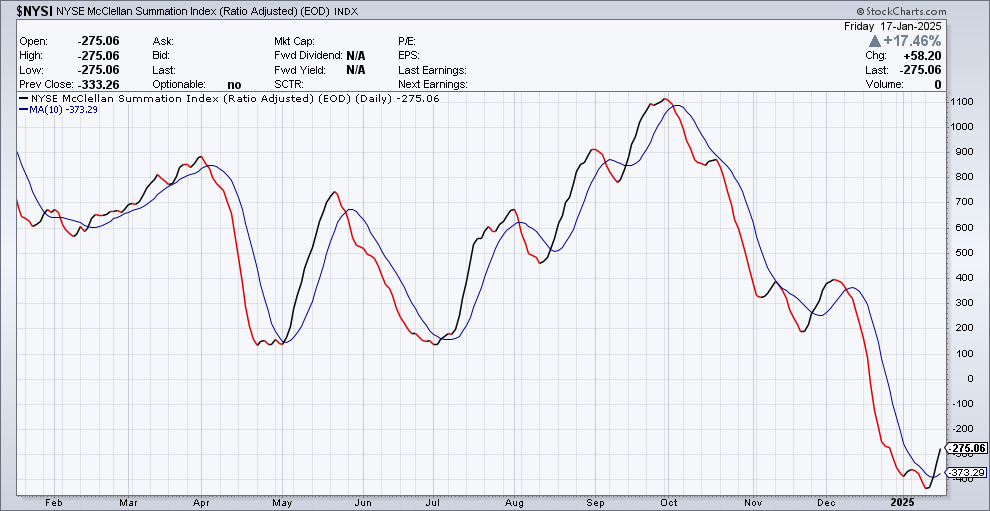Click the 400 y-axis label
990x511 pixels.
point(963,278)
